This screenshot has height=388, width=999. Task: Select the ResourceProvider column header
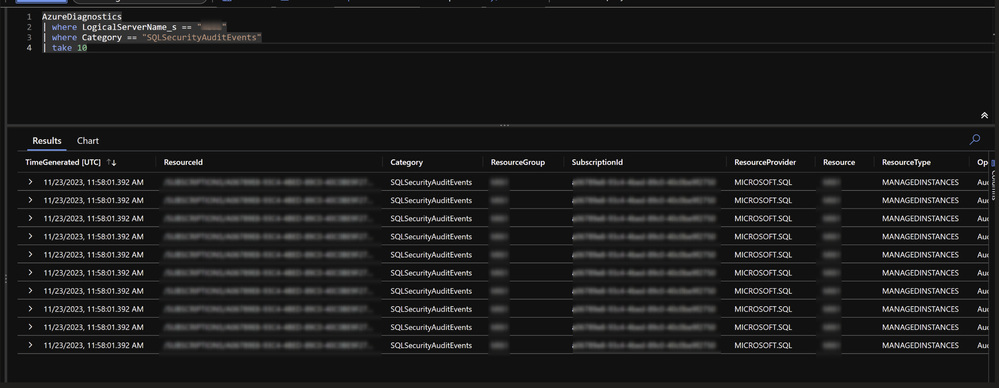click(765, 162)
